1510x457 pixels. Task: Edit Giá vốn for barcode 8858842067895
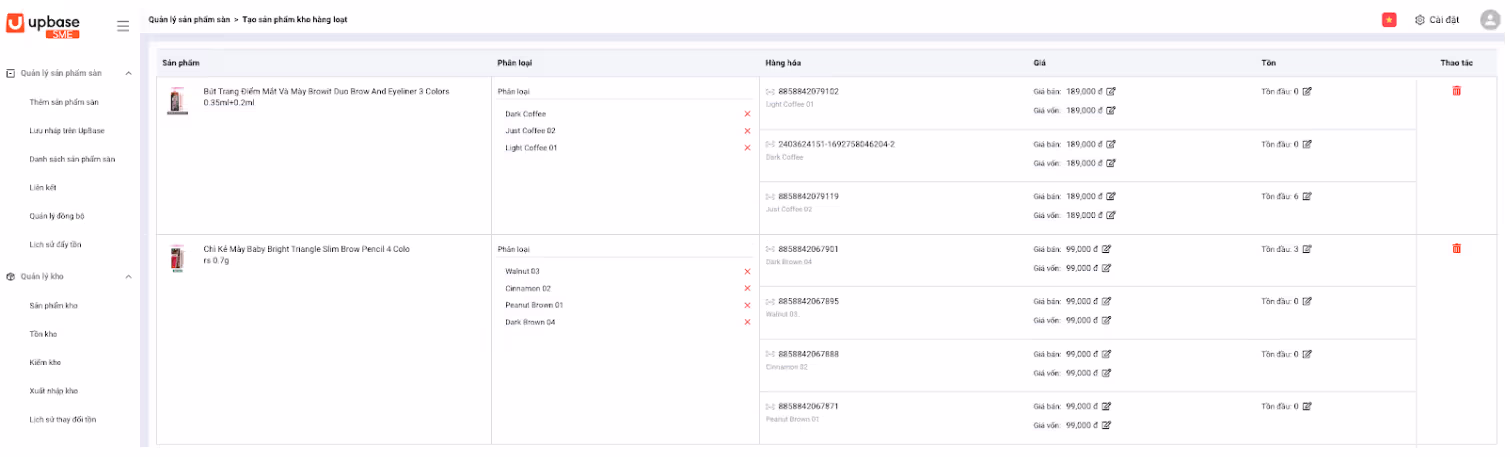1106,320
